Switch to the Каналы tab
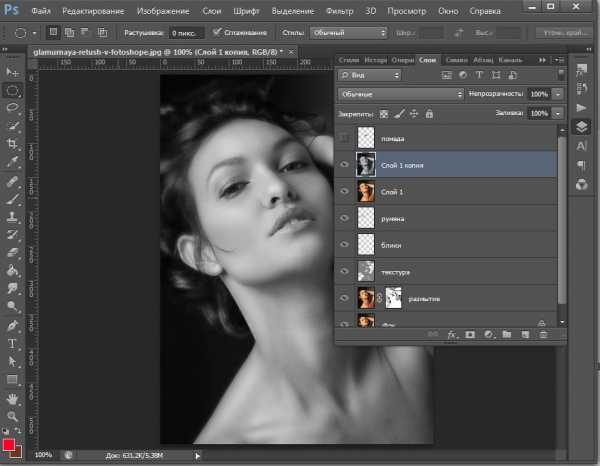This screenshot has width=600, height=466. 510,60
